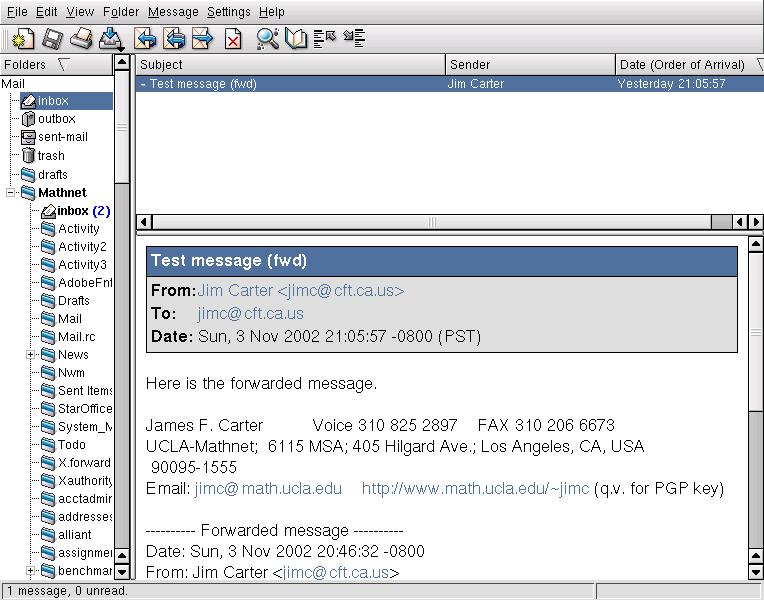Print the message using printer icon
Screen dimensions: 764x600
point(81,39)
